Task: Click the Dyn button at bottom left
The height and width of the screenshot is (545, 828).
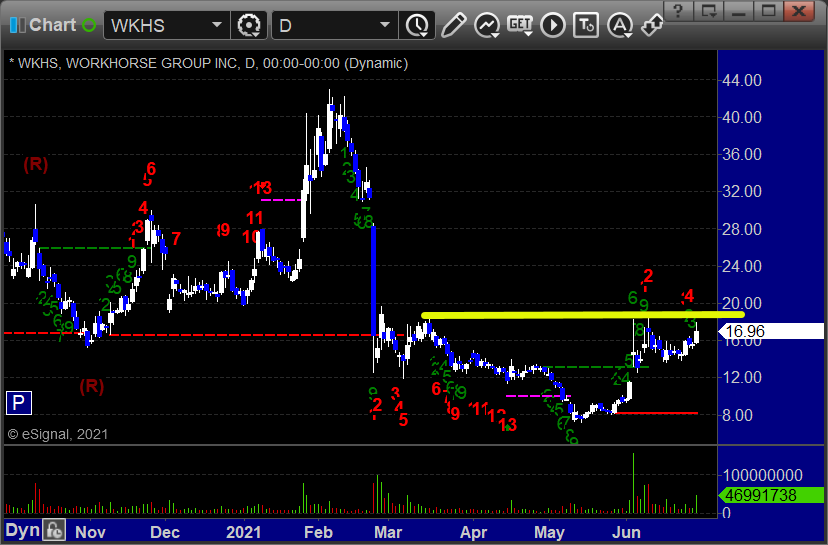Action: [x=22, y=530]
